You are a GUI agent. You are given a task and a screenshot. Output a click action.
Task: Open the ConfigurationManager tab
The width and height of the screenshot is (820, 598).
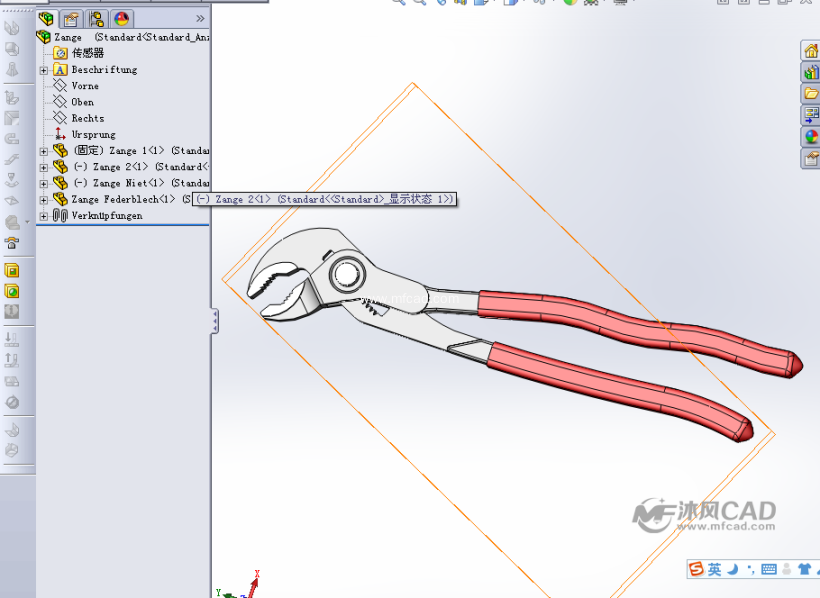[97, 18]
